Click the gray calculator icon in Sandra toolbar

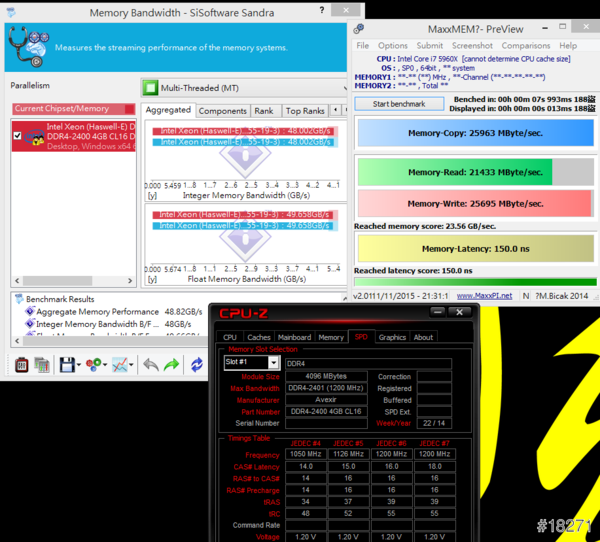(42, 365)
